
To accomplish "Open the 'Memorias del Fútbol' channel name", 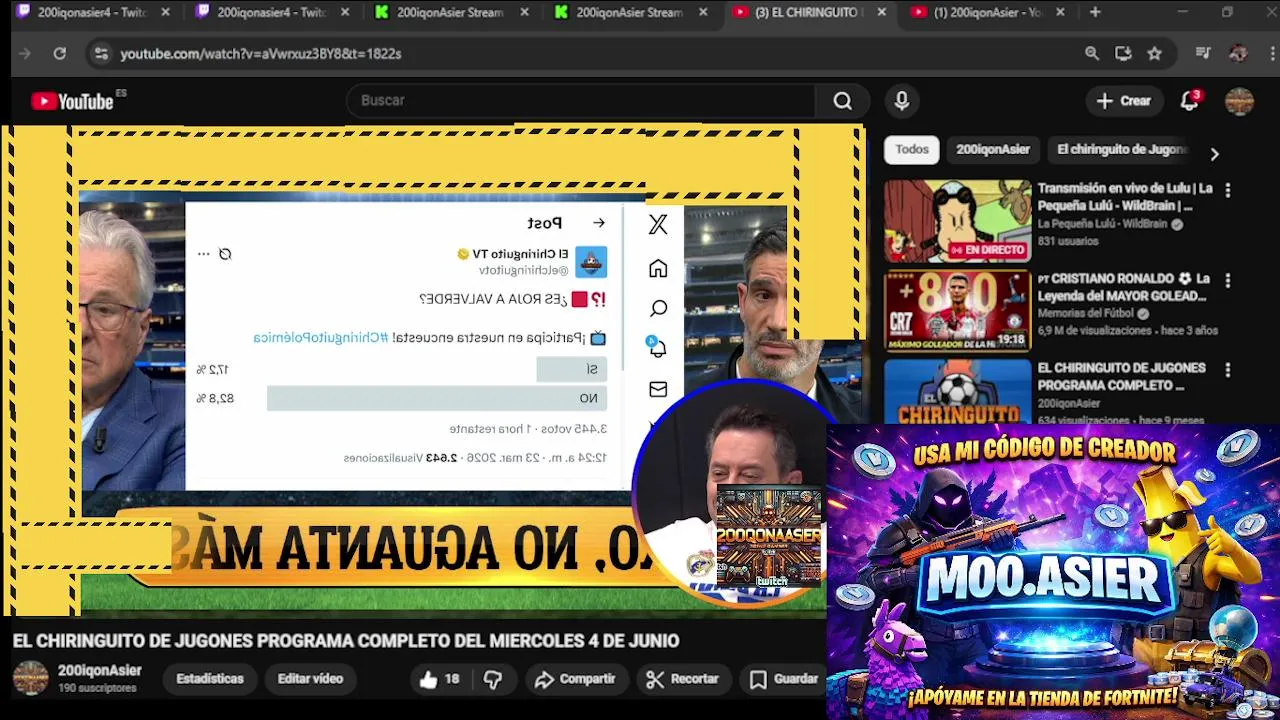I will 1086,313.
